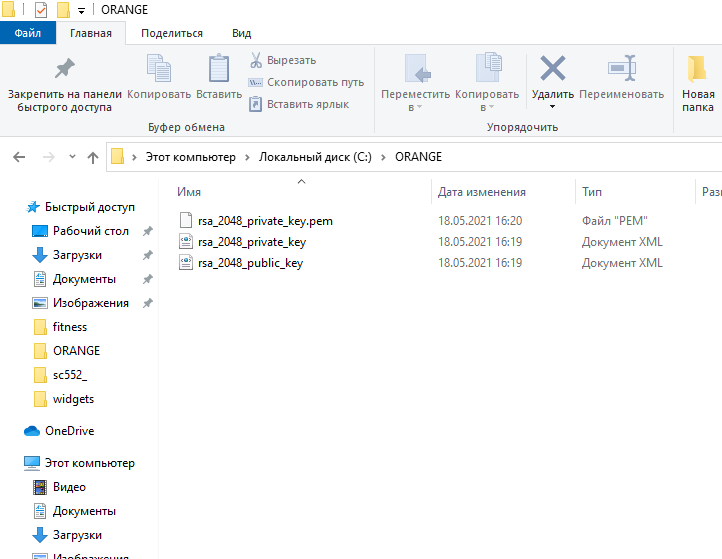
Task: Click date 18.05.2021 16:20
Action: 480,221
